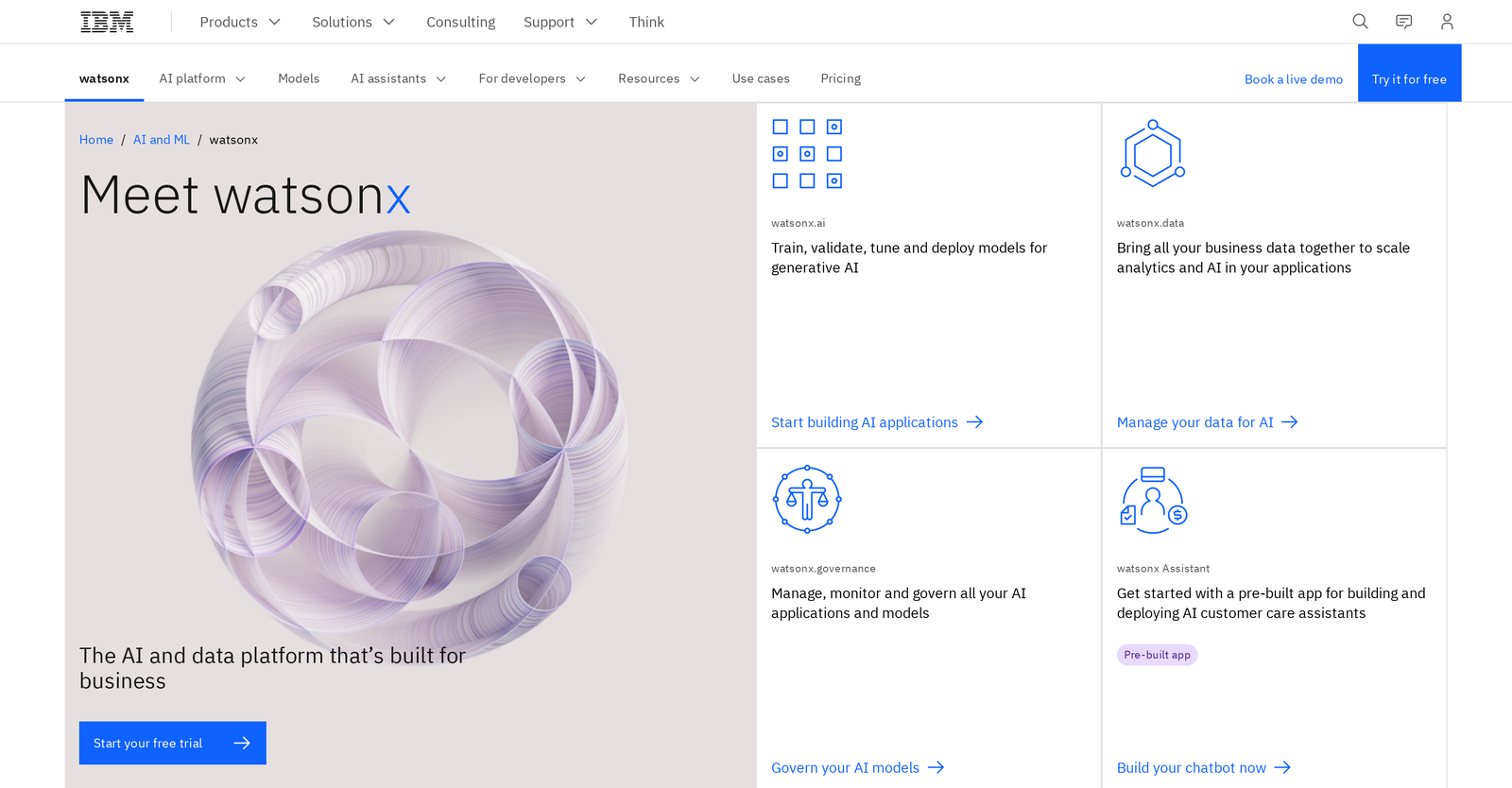Screen dimensions: 1512x788
Task: Open the chat bubble icon
Action: (x=1404, y=22)
